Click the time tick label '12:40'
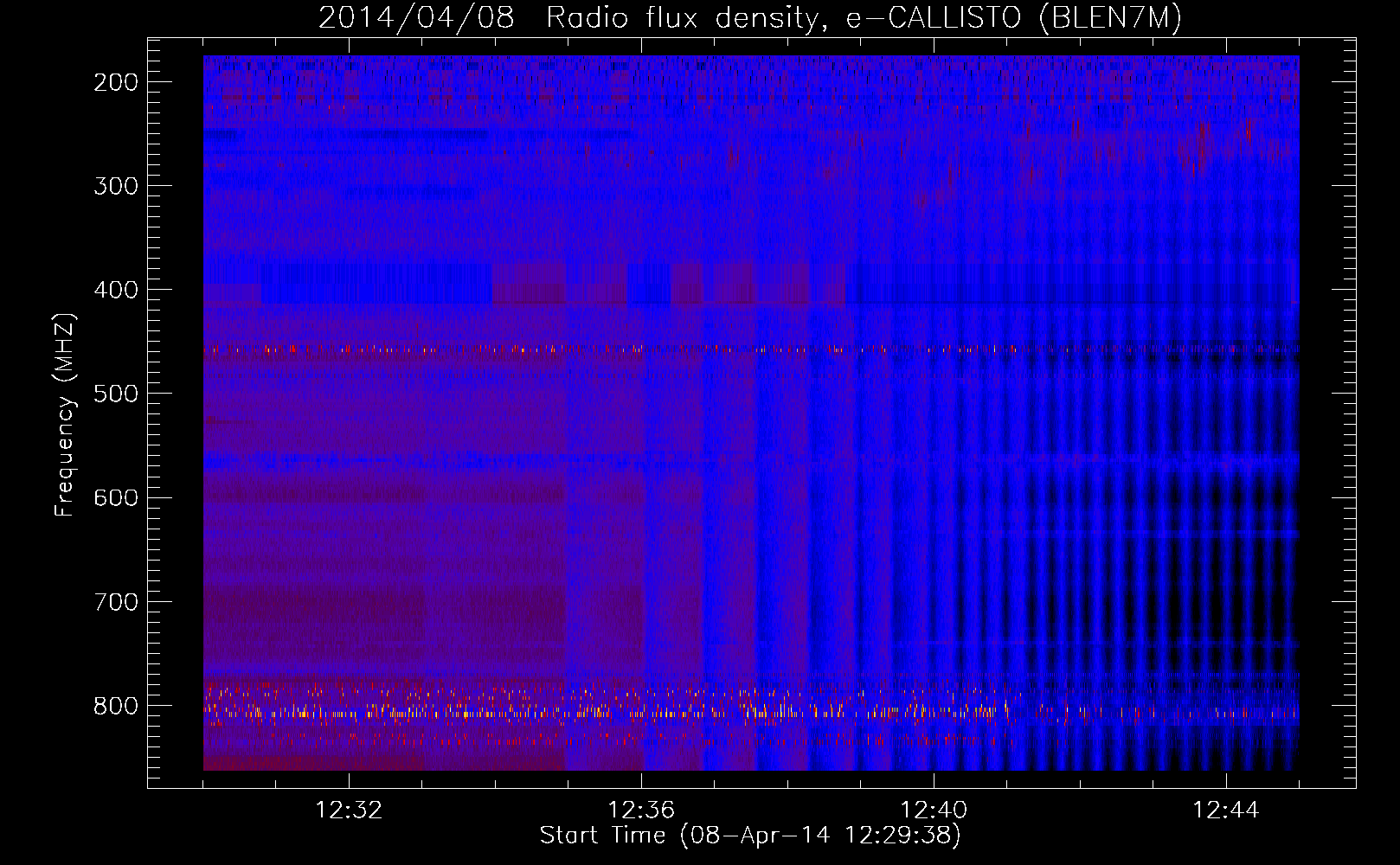The image size is (1400, 865). tap(934, 811)
